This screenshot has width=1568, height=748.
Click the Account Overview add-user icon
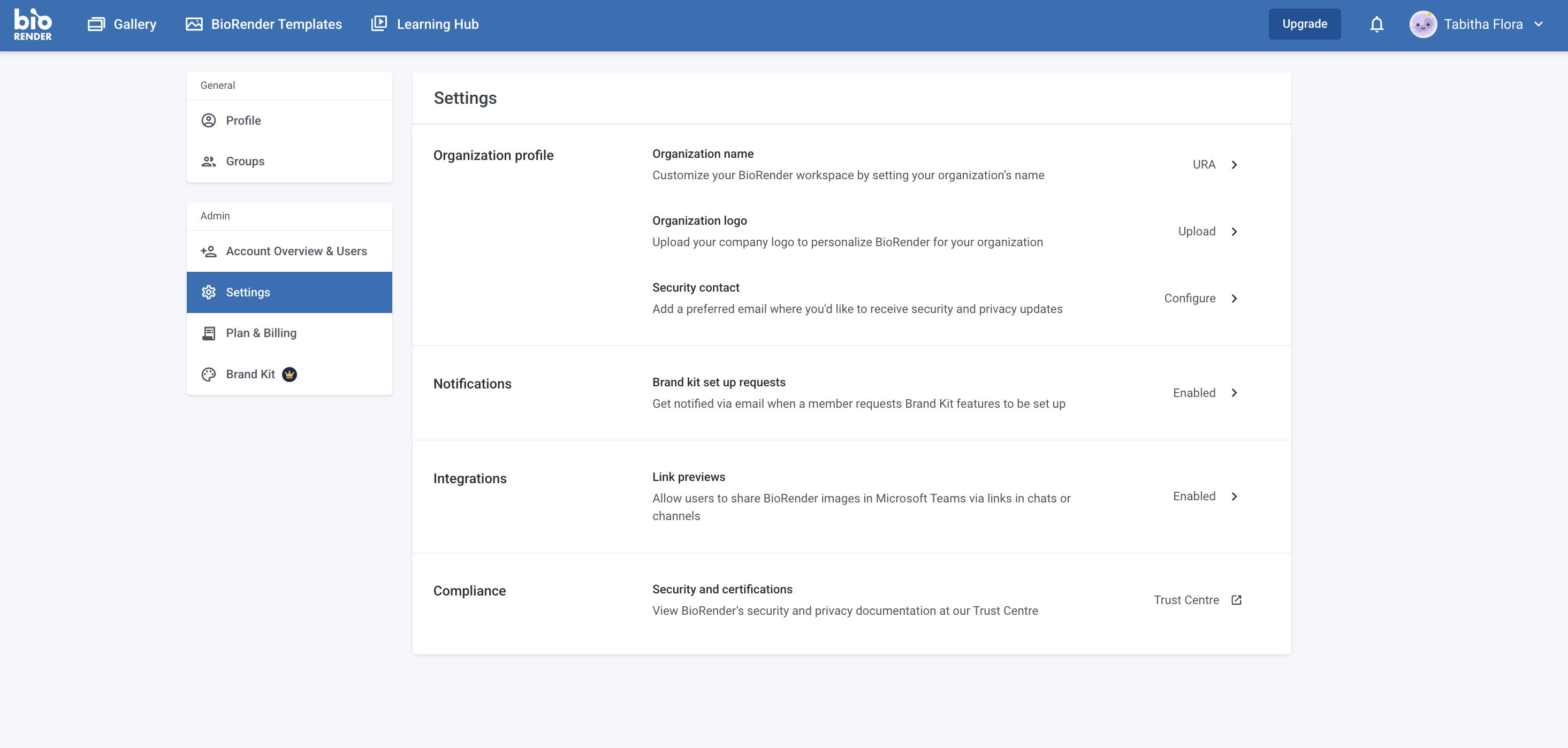tap(209, 251)
